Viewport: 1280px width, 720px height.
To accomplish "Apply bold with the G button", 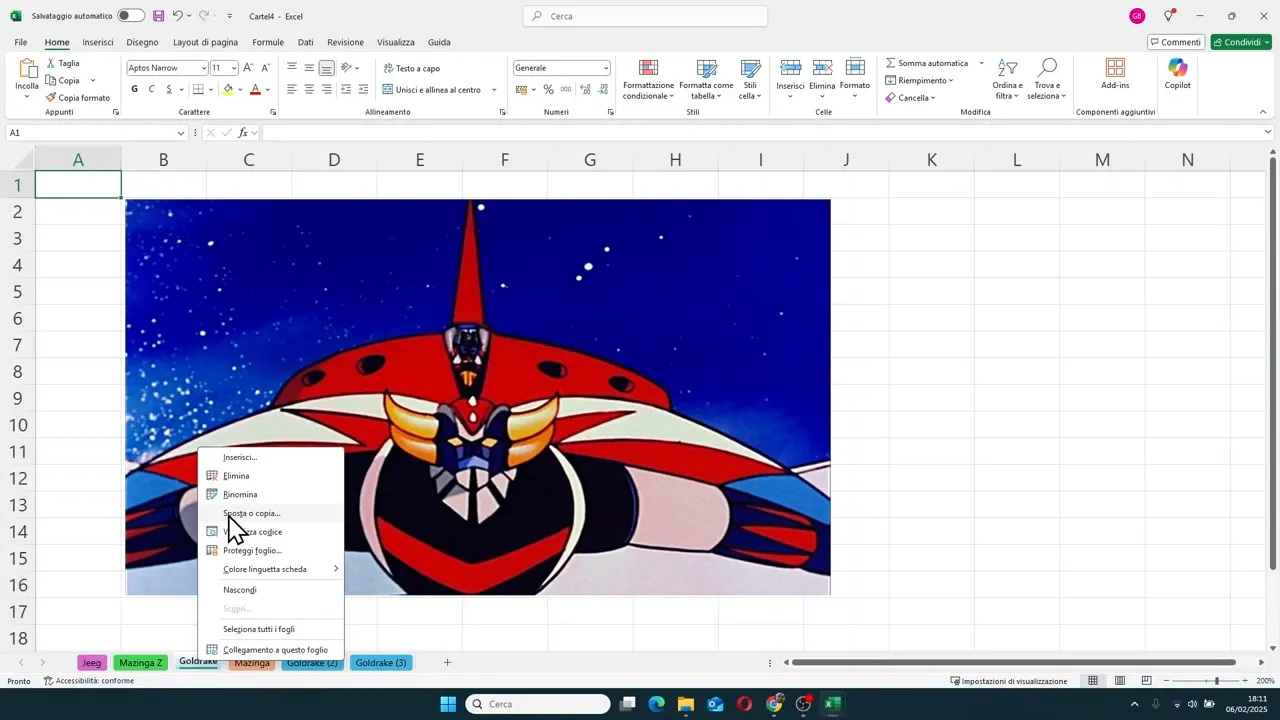I will tap(135, 89).
